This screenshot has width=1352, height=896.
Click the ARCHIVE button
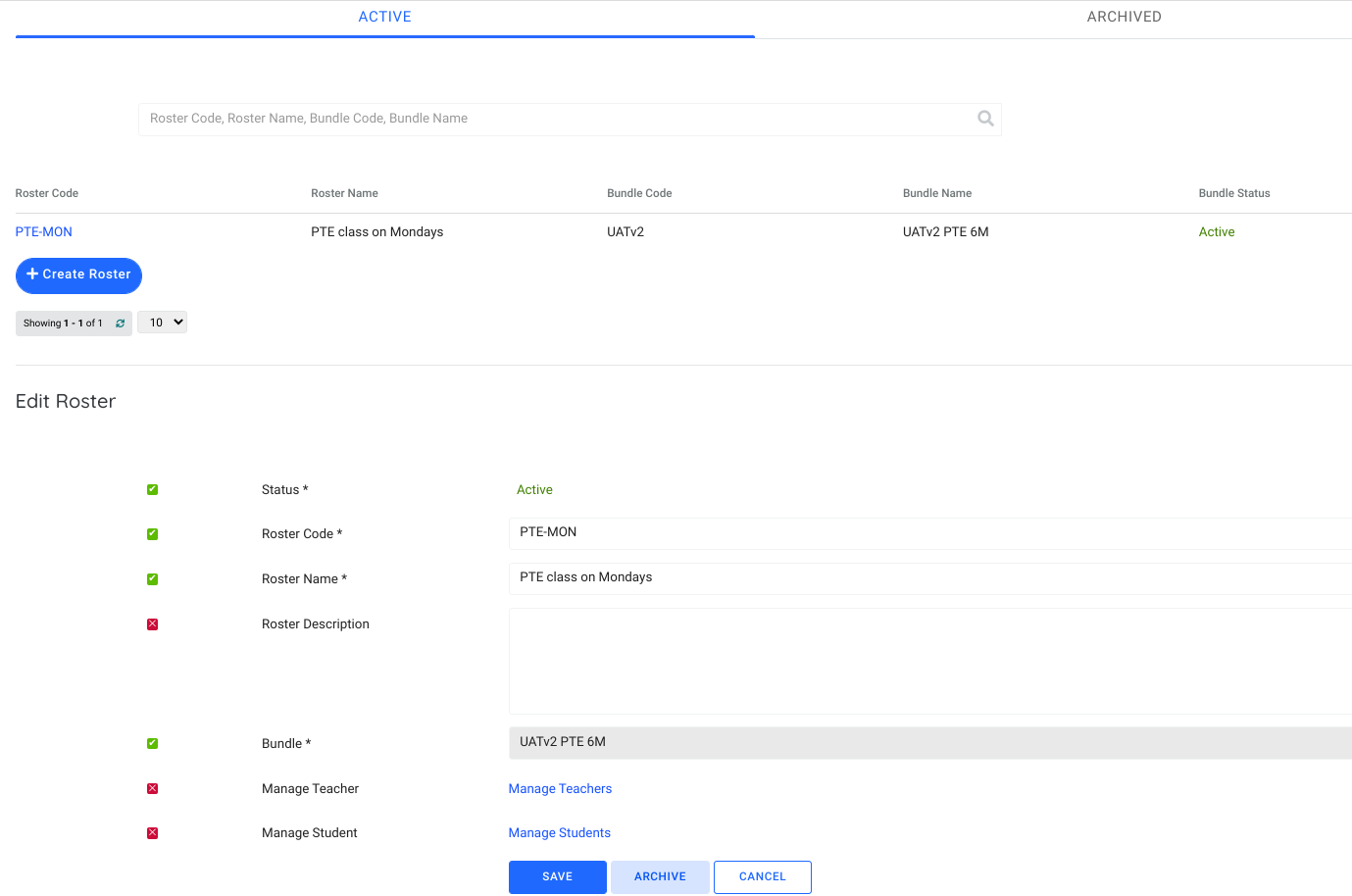tap(660, 877)
